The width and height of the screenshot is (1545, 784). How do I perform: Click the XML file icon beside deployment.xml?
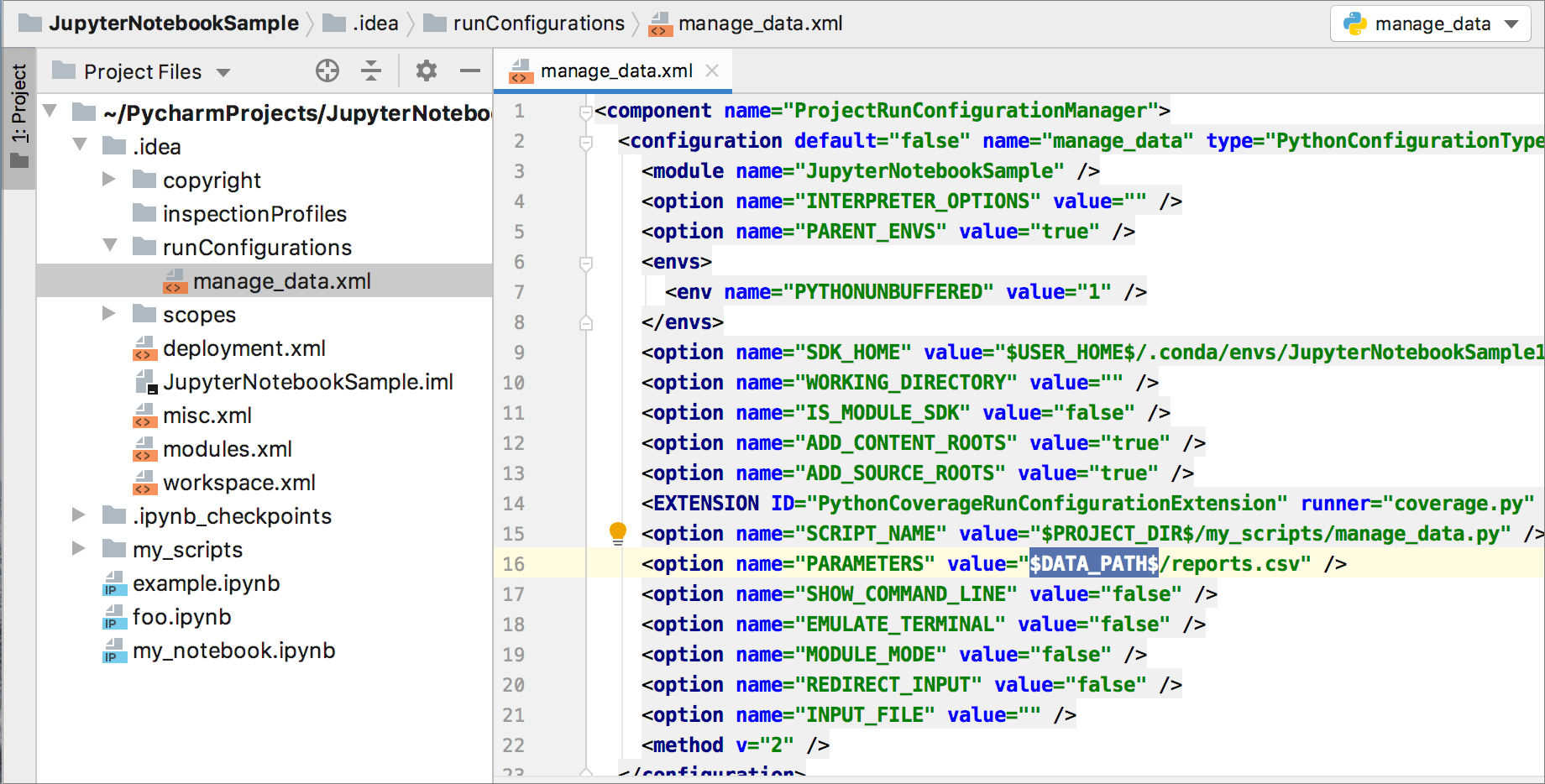145,348
